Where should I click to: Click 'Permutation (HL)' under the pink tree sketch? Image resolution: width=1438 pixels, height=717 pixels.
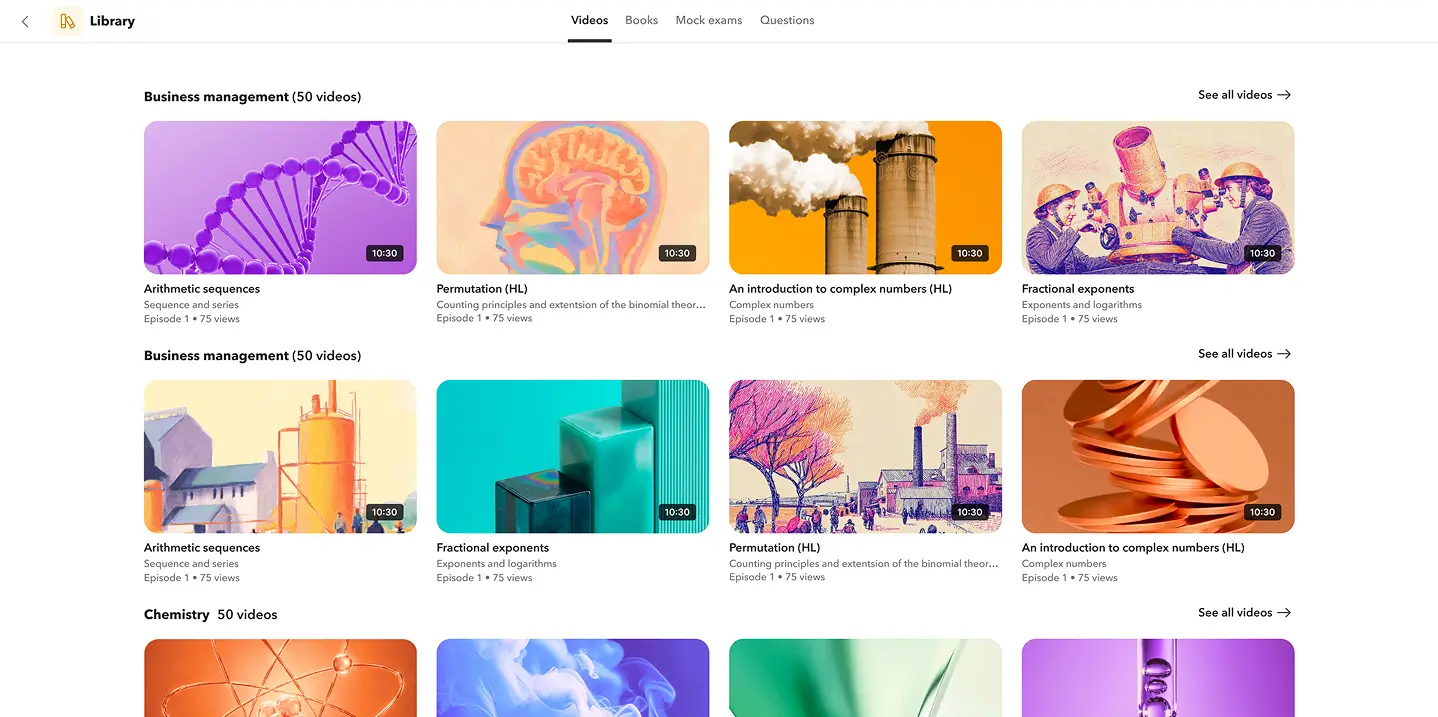tap(775, 548)
